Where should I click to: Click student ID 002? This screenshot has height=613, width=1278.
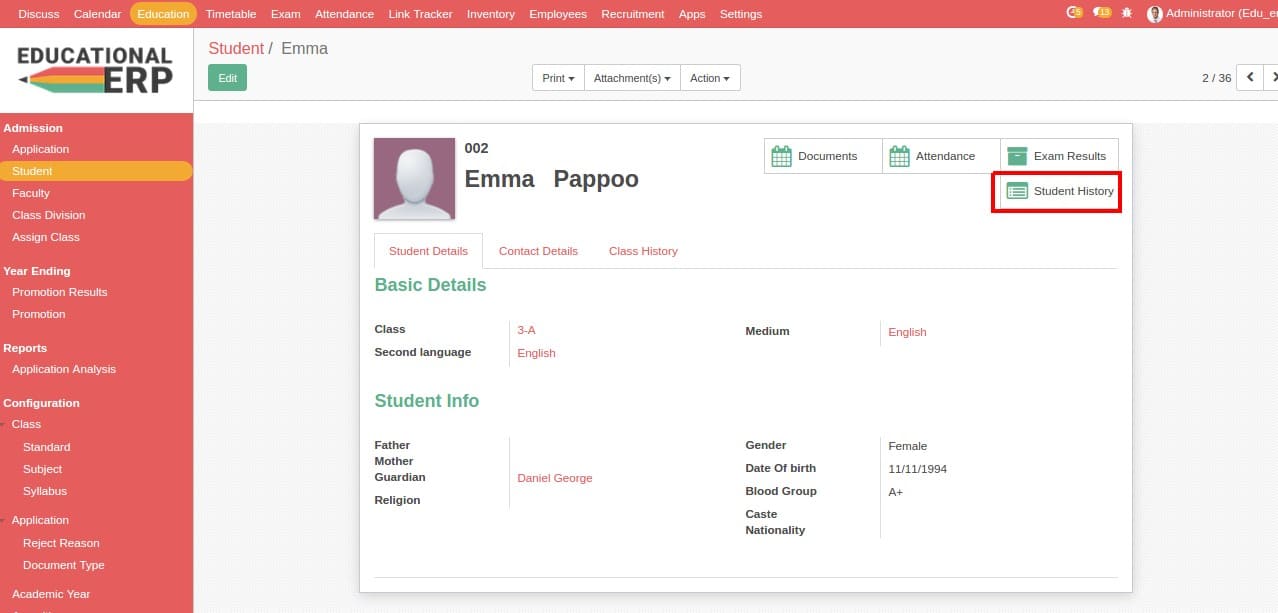pos(476,148)
